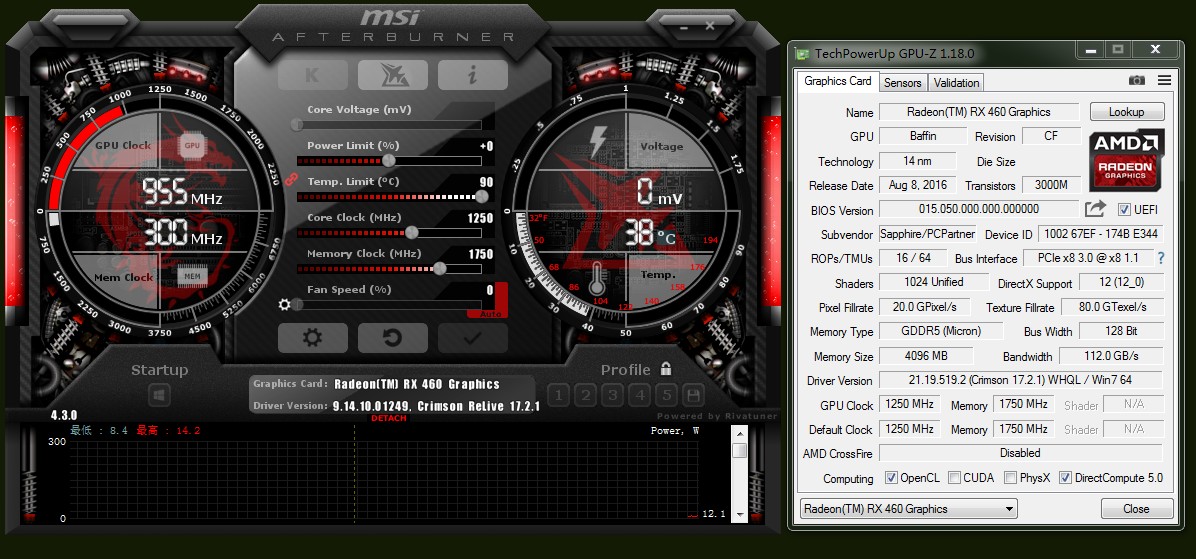Click the MSI dragon logo button

[393, 75]
